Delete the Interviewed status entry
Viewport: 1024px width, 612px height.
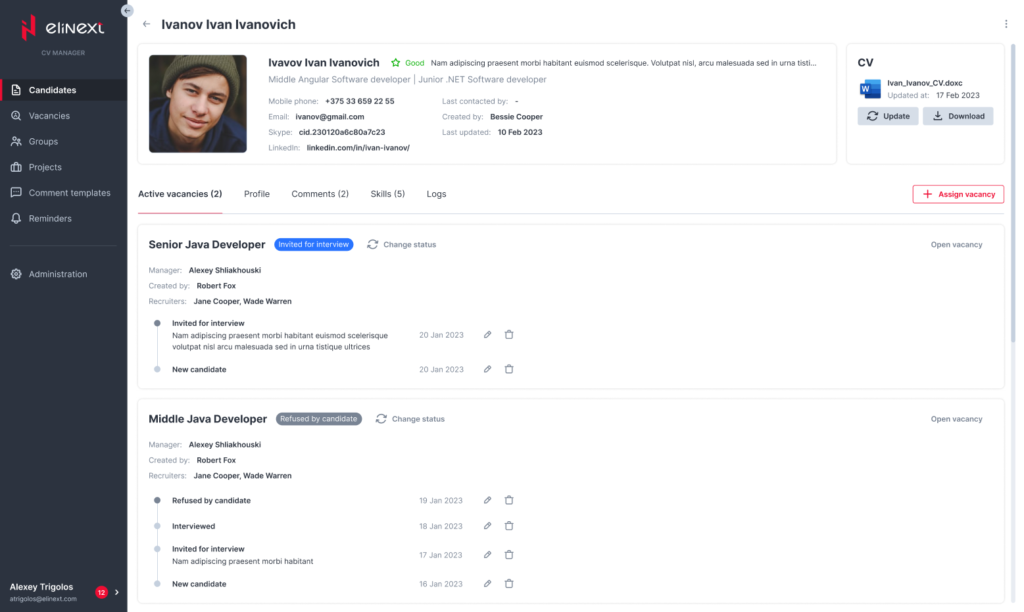509,525
